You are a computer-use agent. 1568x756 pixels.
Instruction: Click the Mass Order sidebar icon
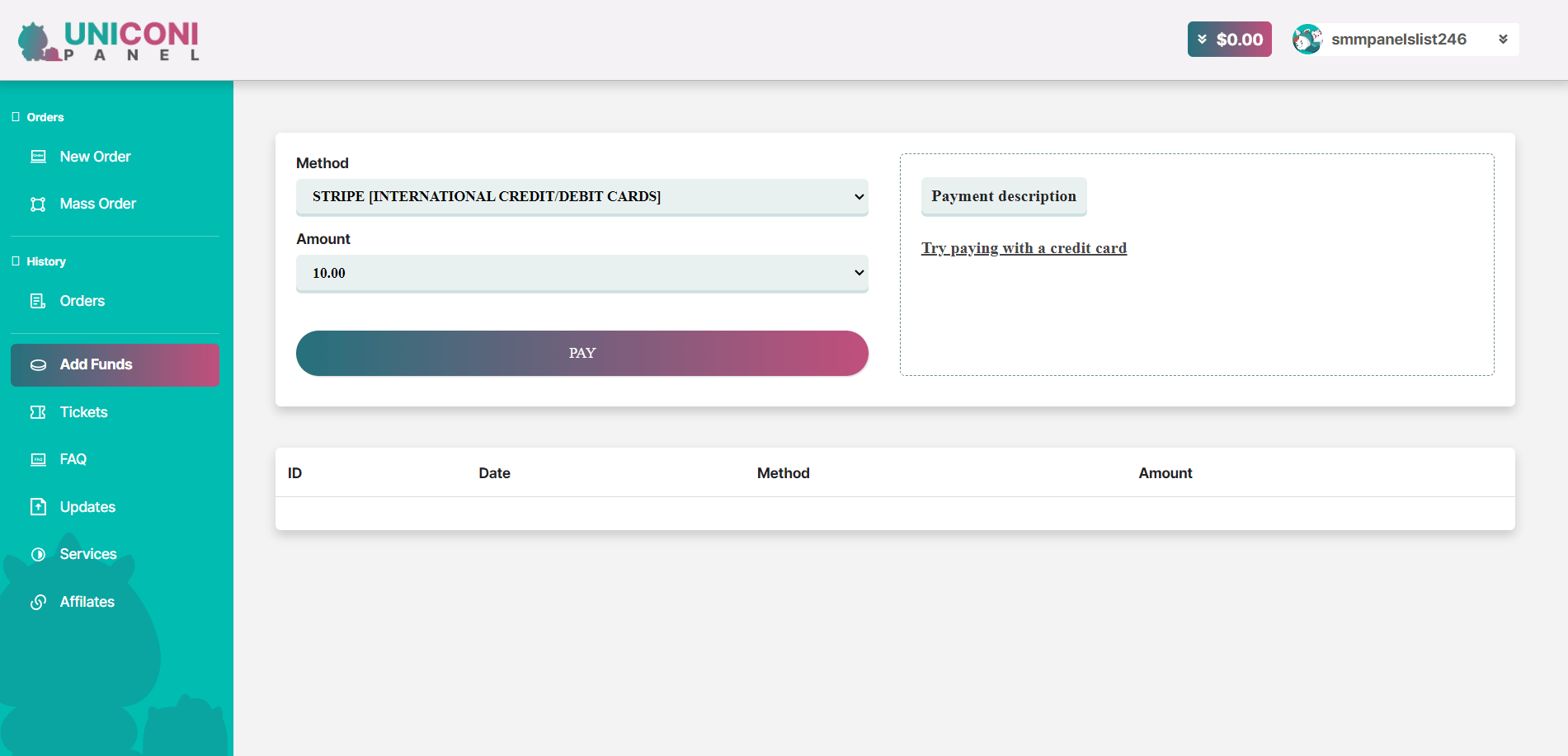(38, 204)
